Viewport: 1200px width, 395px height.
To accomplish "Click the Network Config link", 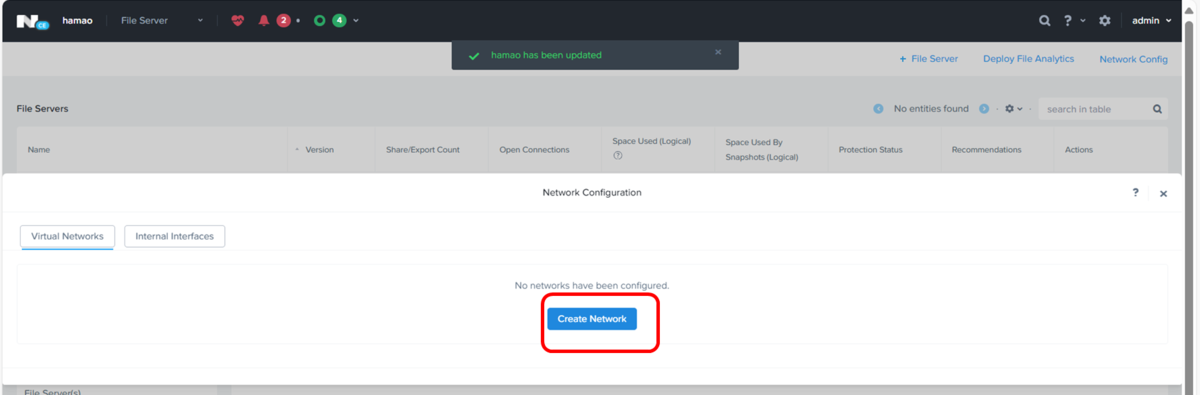I will 1133,59.
